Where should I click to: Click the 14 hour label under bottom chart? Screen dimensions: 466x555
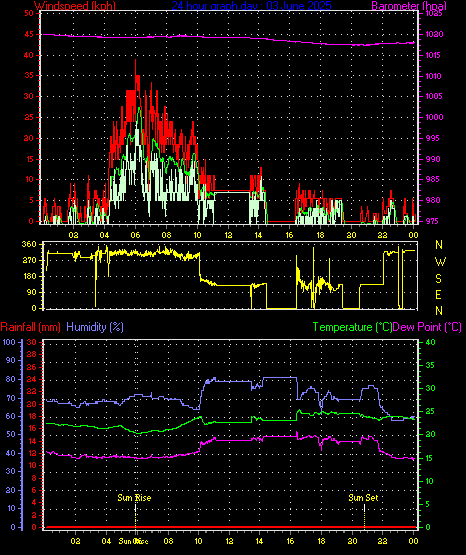(259, 541)
